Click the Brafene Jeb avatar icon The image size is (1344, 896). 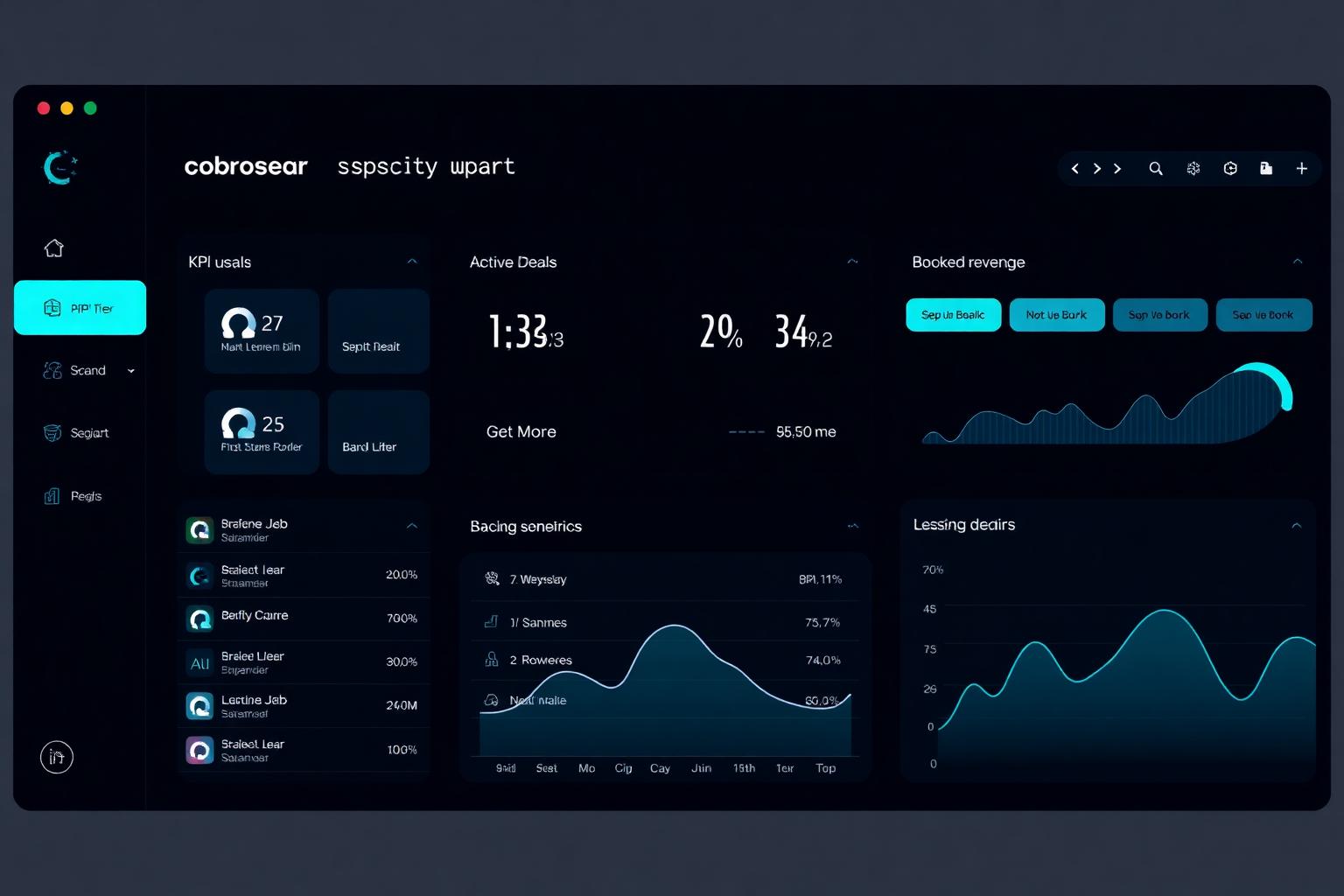[199, 529]
